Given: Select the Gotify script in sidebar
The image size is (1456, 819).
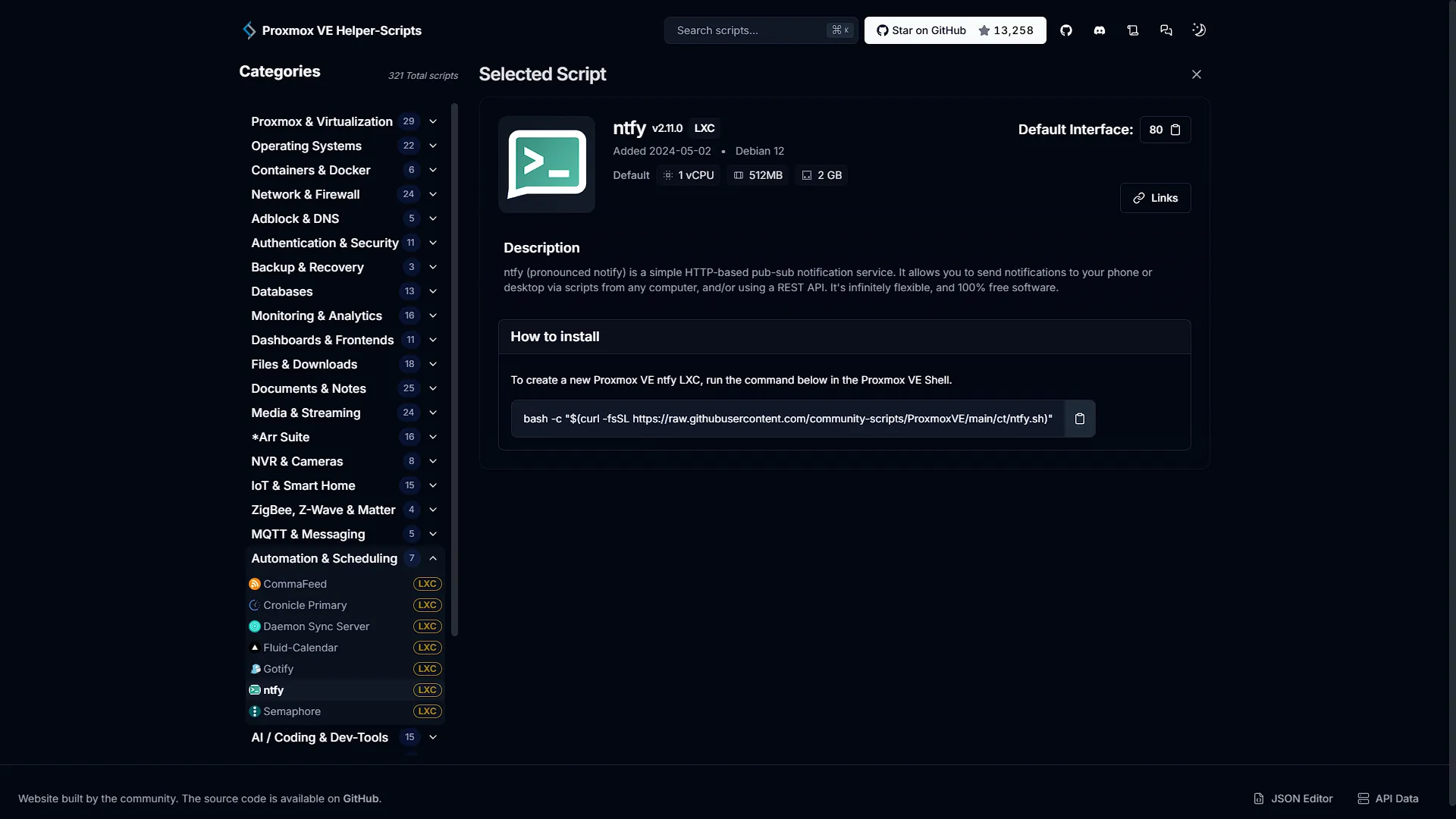Looking at the screenshot, I should point(345,669).
